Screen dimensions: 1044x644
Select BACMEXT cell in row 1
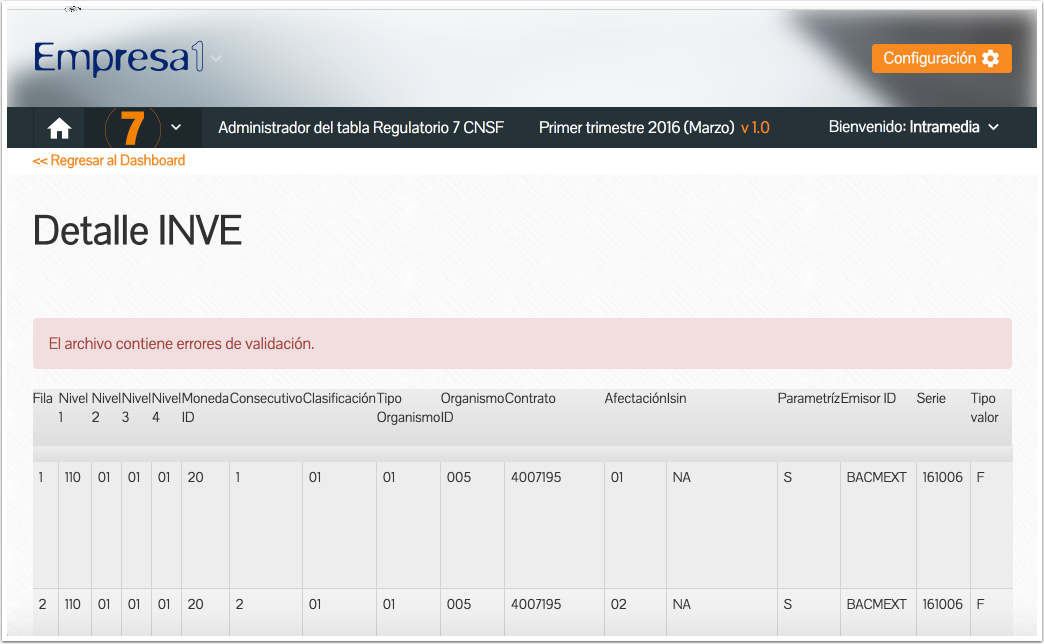pos(876,478)
